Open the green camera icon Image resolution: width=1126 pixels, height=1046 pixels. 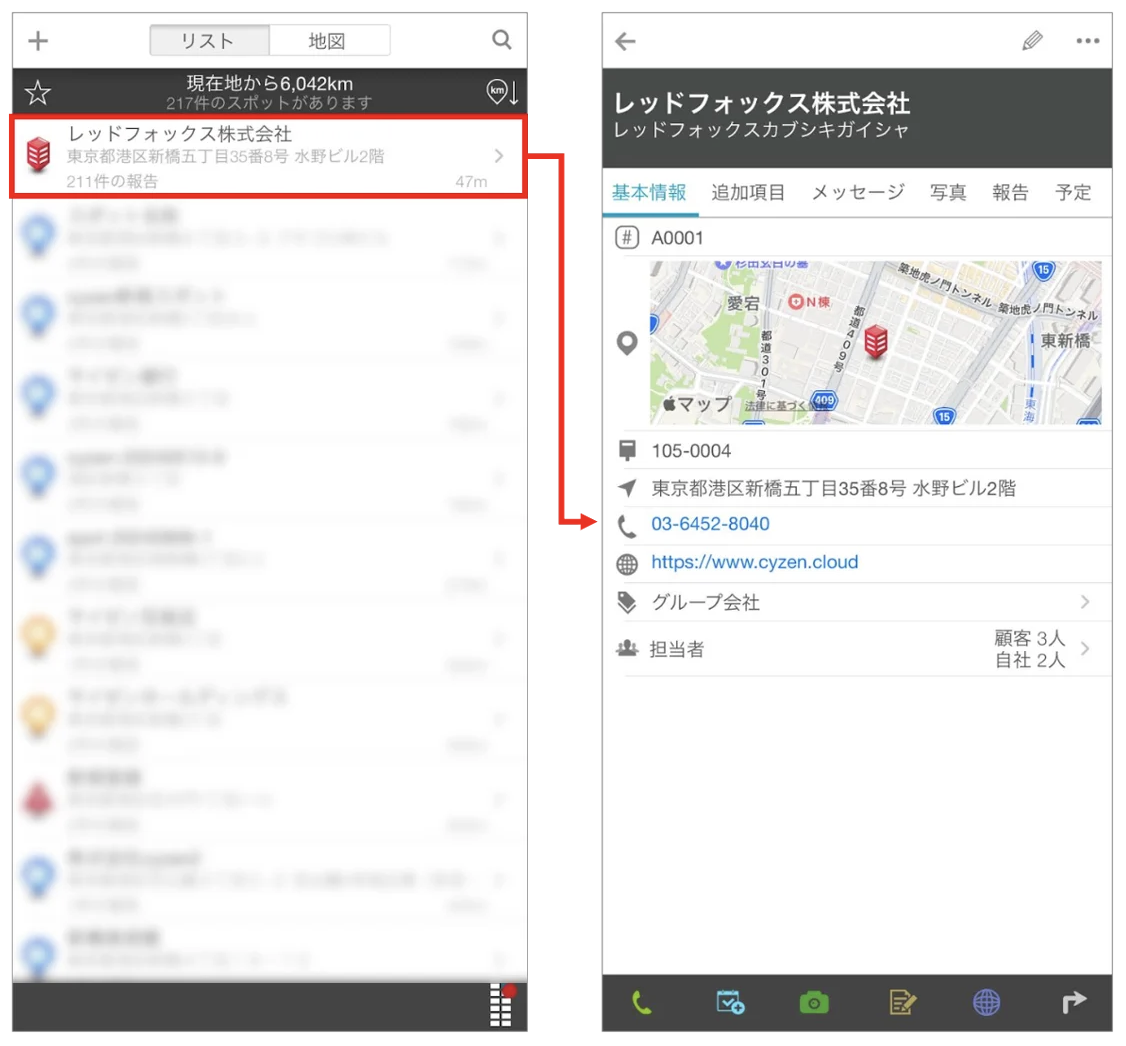(x=814, y=1003)
